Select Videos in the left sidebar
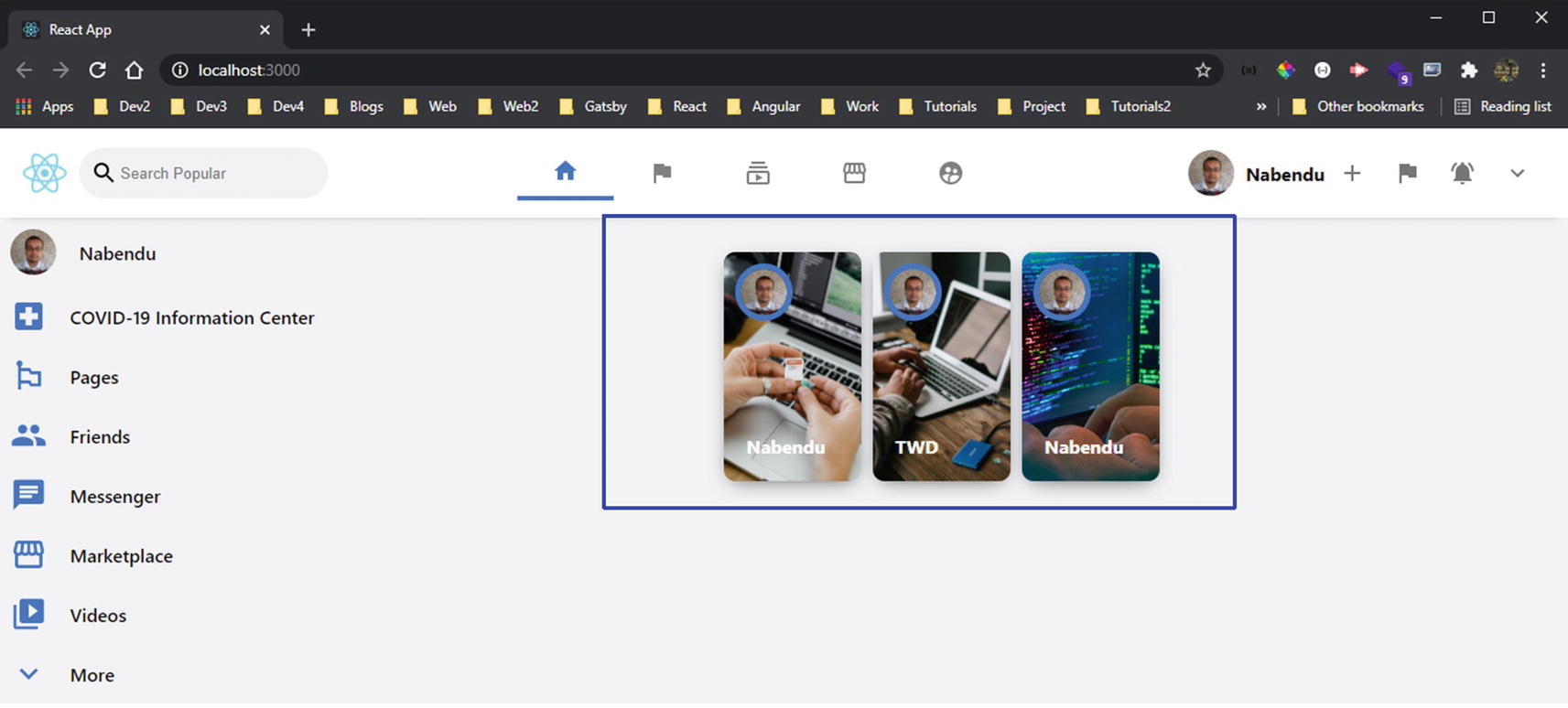 [x=98, y=615]
